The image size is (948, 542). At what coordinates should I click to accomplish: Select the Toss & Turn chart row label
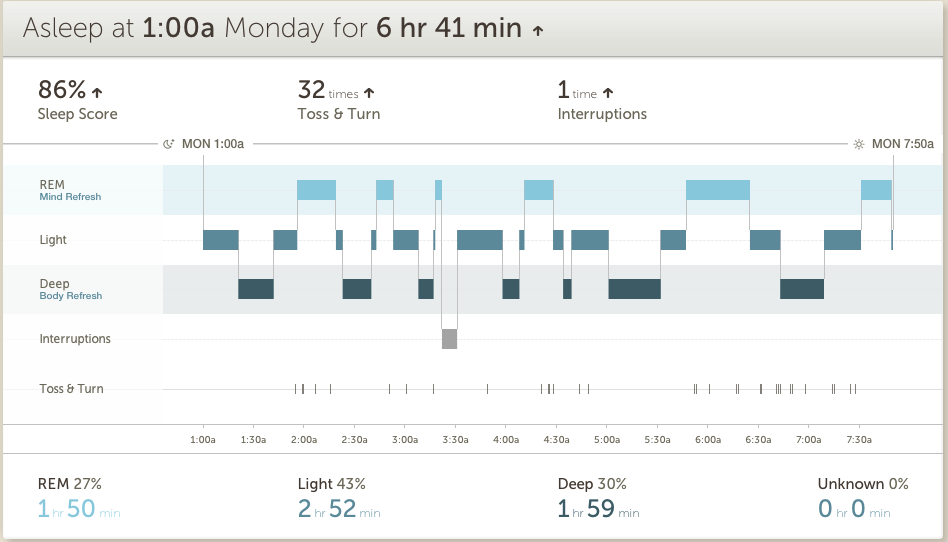pos(71,388)
